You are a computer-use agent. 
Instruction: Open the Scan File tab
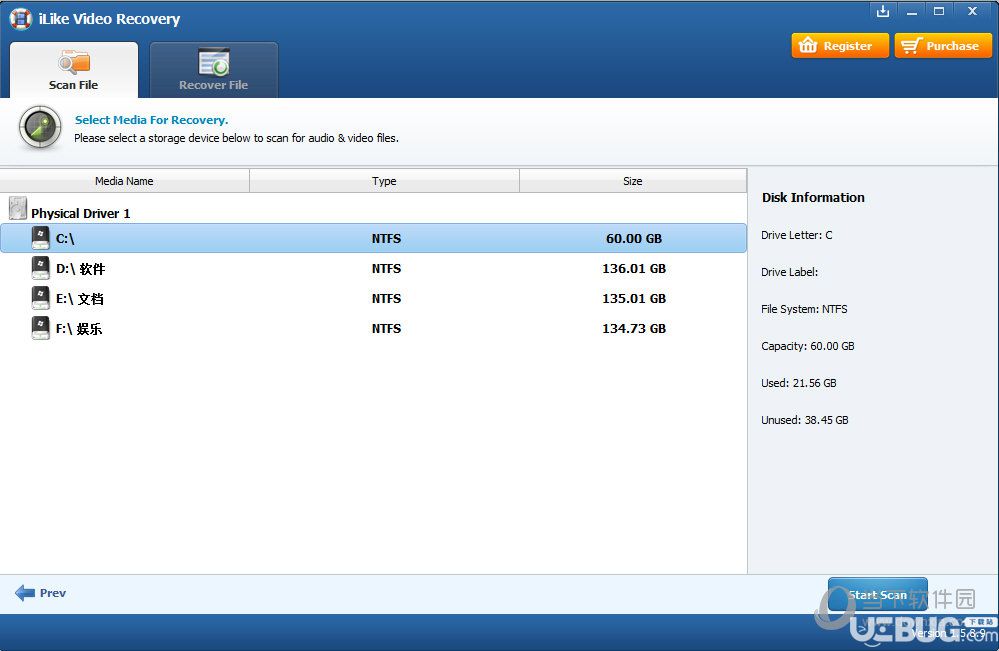click(74, 70)
